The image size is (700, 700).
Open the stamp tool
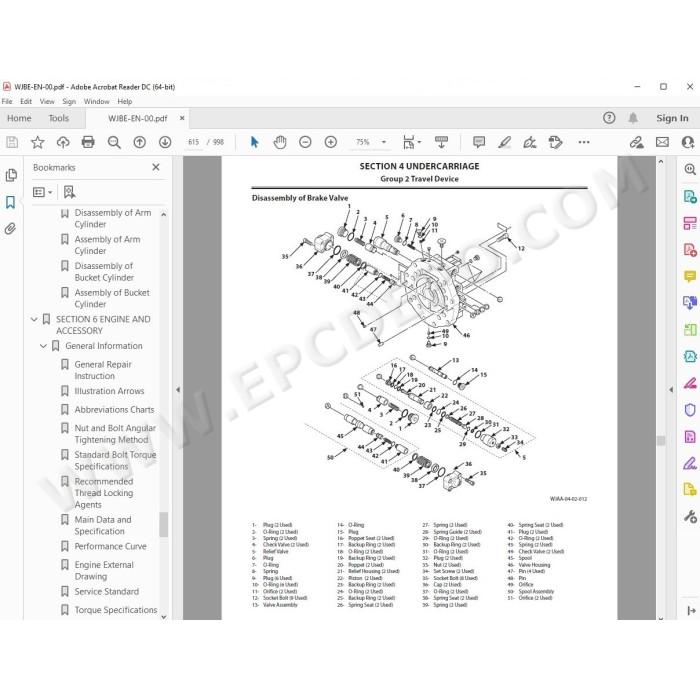[x=555, y=142]
